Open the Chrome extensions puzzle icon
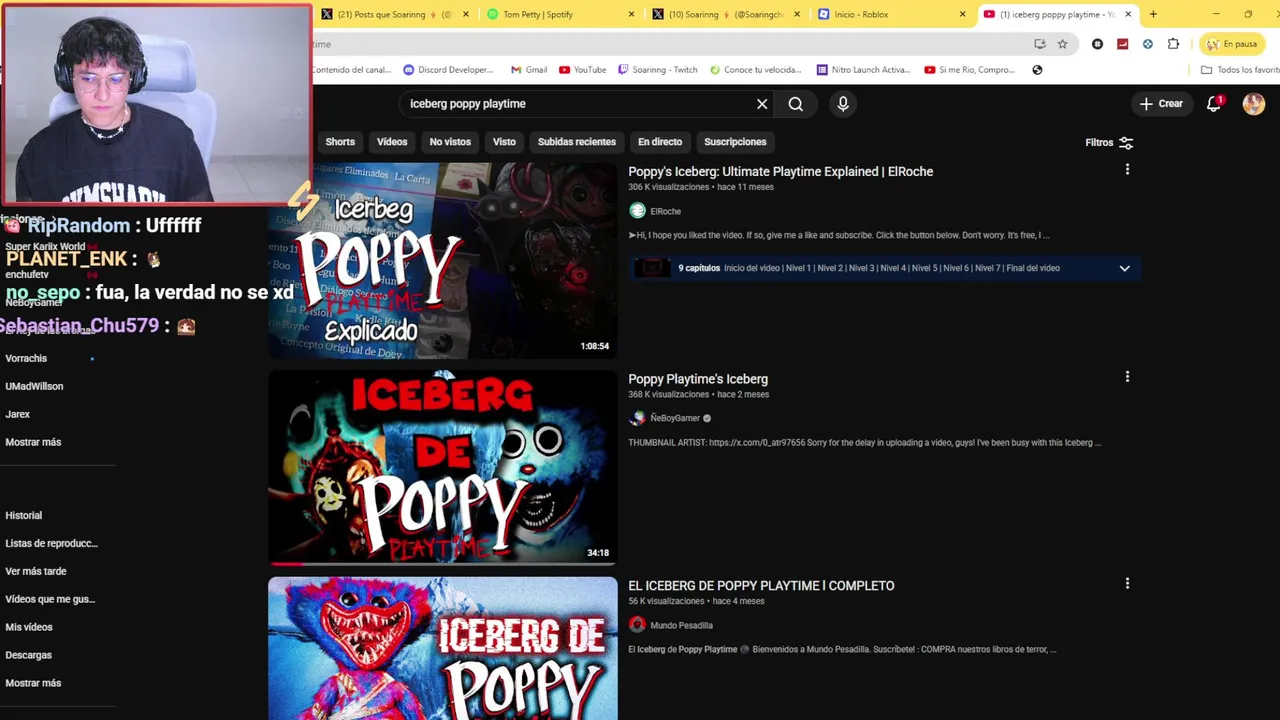Viewport: 1280px width, 720px height. pos(1173,44)
